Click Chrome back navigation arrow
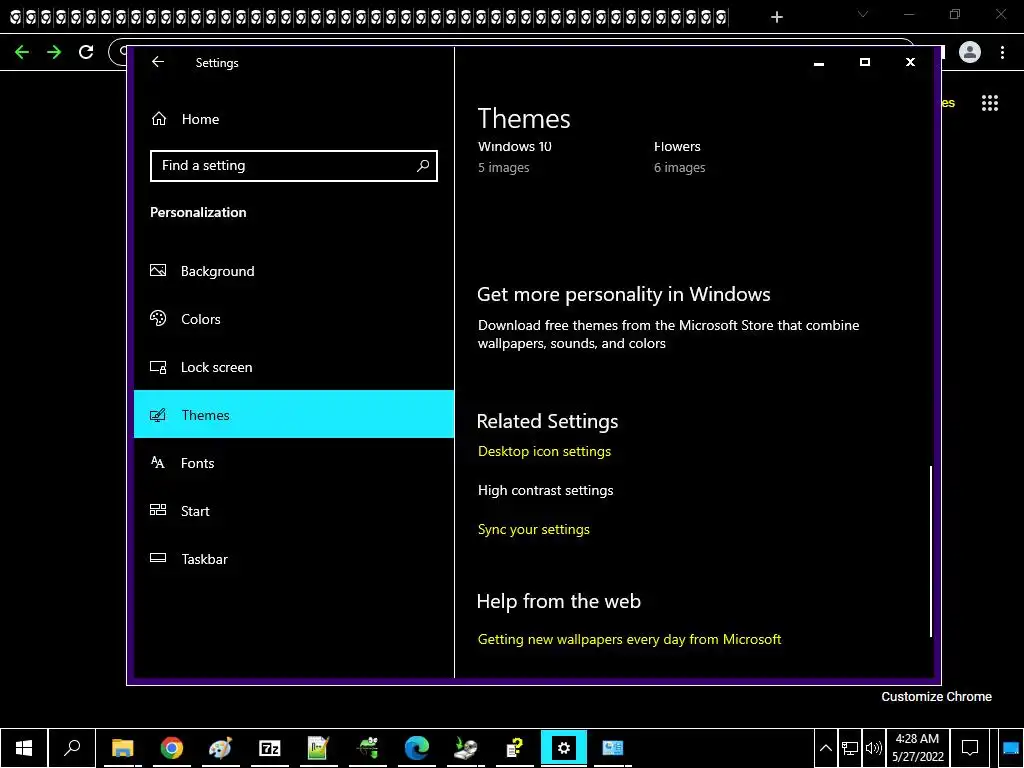 click(22, 52)
